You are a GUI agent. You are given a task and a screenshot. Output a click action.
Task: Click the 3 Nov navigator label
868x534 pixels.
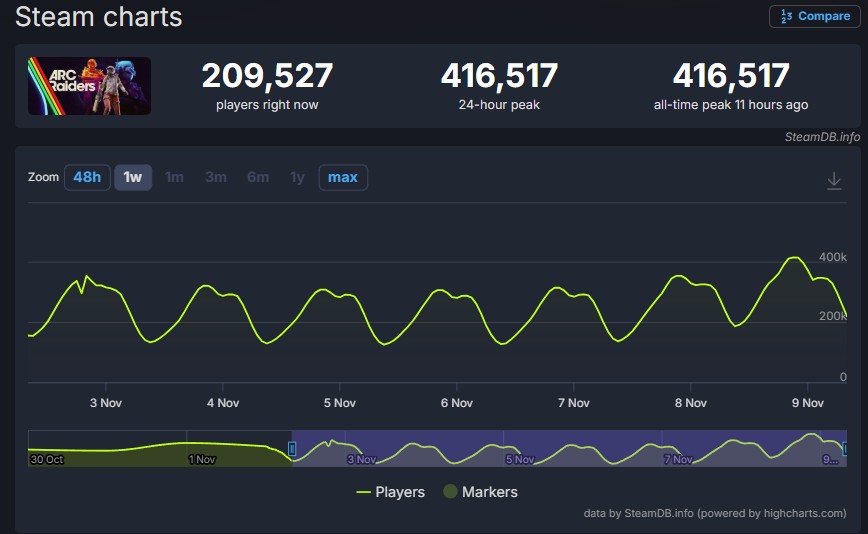361,459
